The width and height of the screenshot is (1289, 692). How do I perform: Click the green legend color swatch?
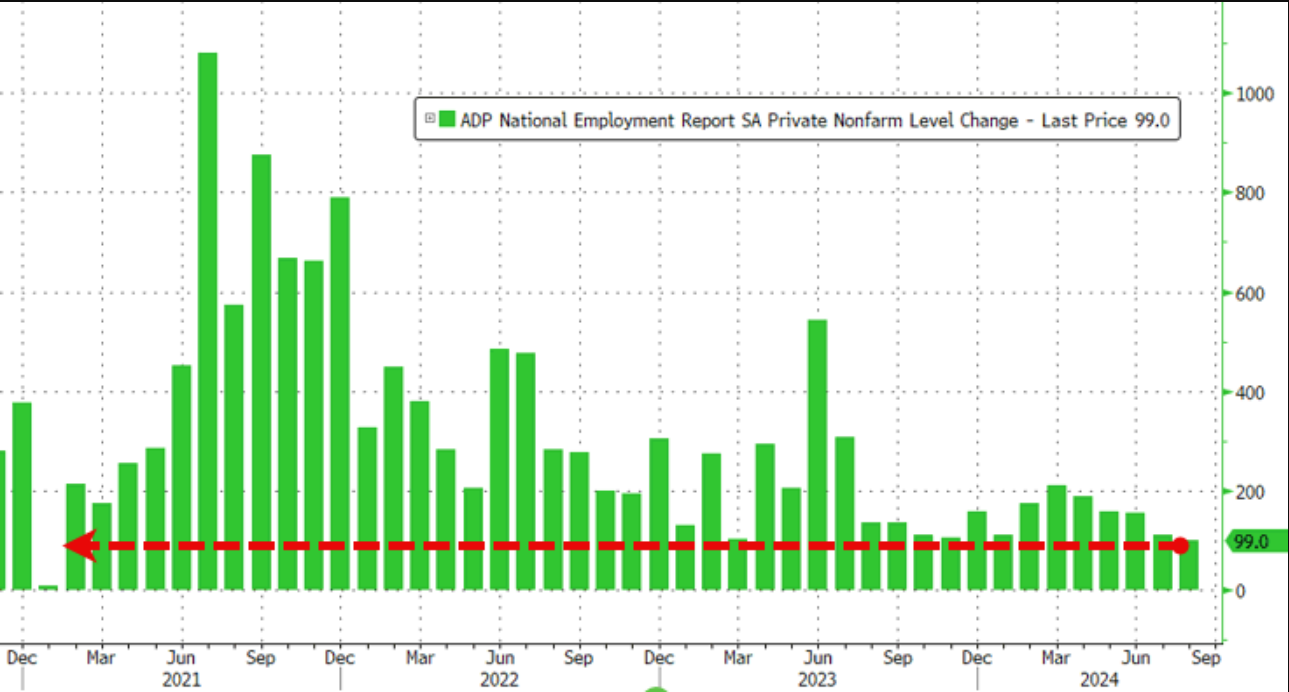point(447,119)
